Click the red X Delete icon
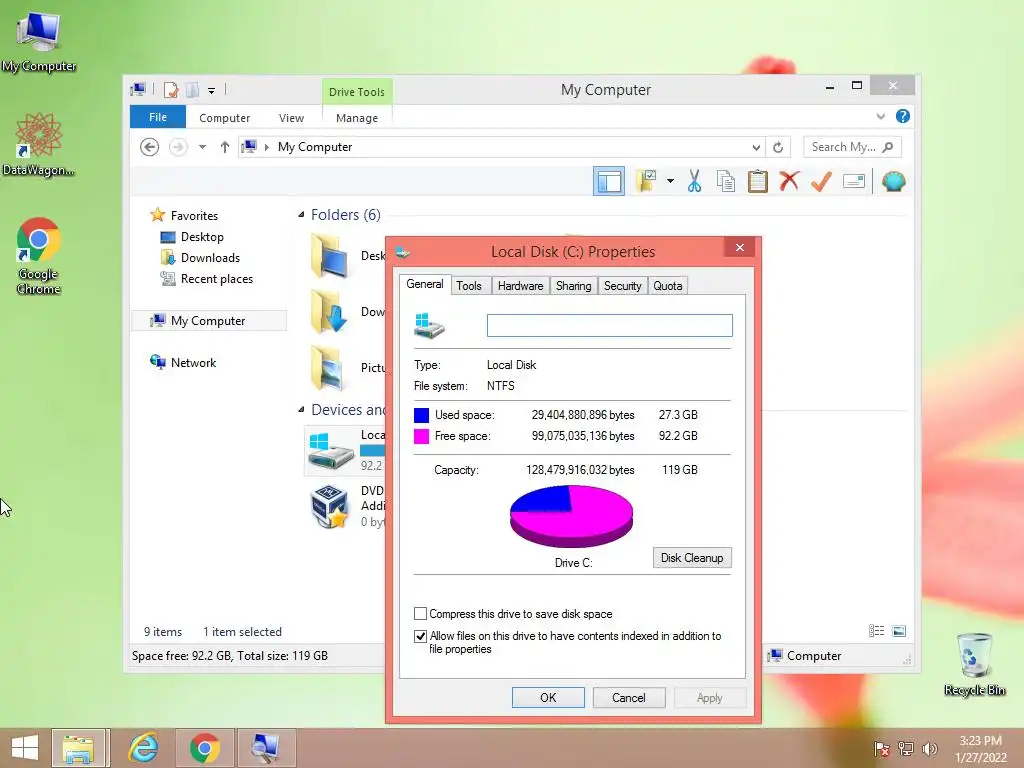 point(789,181)
